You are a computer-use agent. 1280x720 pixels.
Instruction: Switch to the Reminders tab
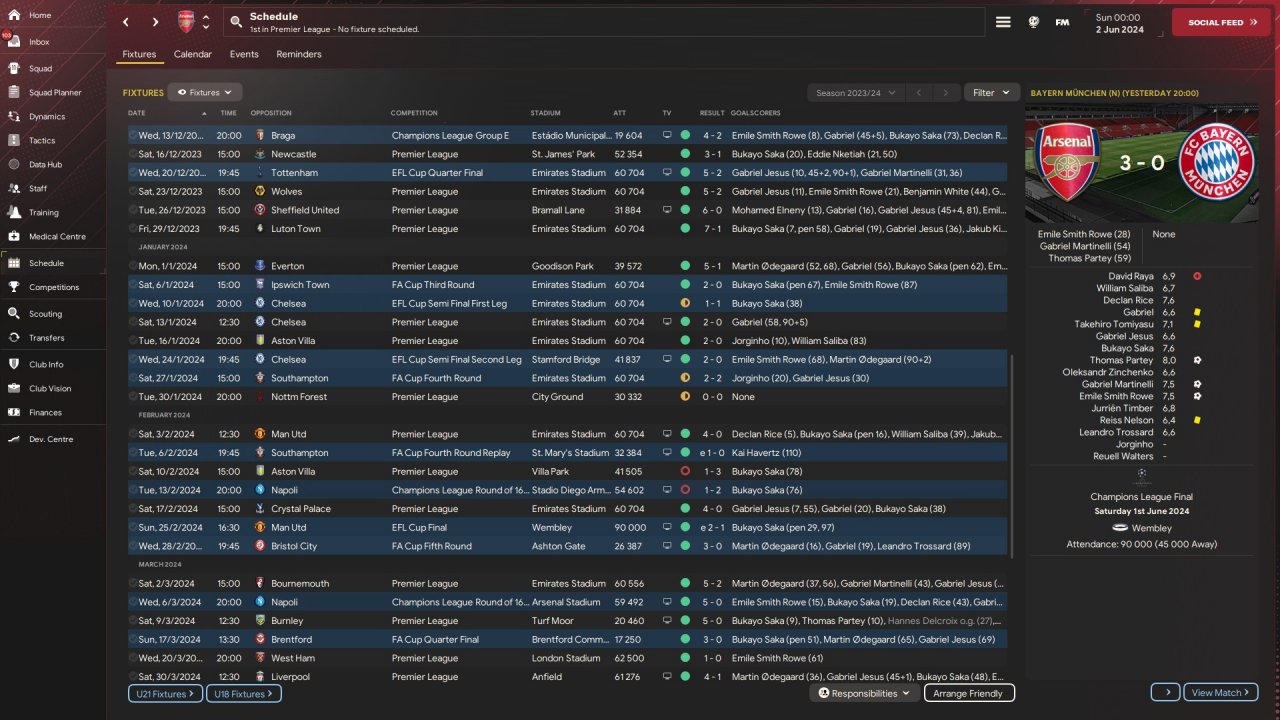click(x=299, y=54)
